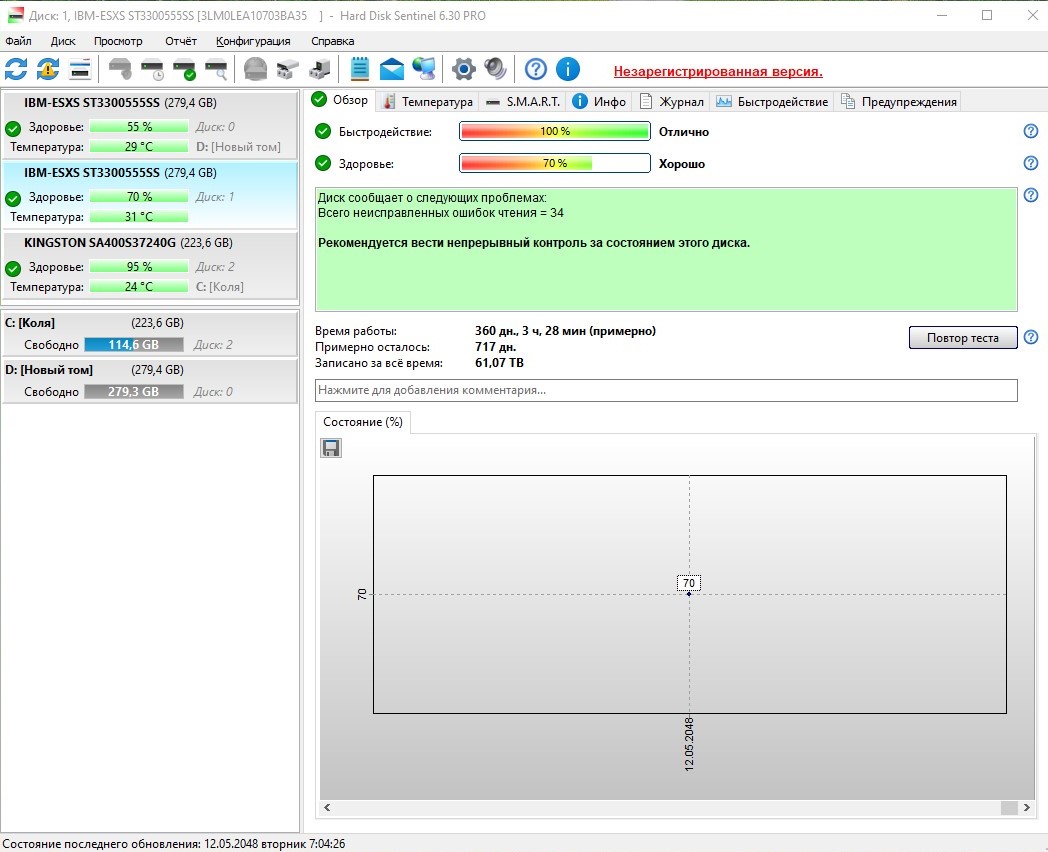Click the disk with magnifier toolbar icon
Screen dimensions: 1048x852
(216, 69)
